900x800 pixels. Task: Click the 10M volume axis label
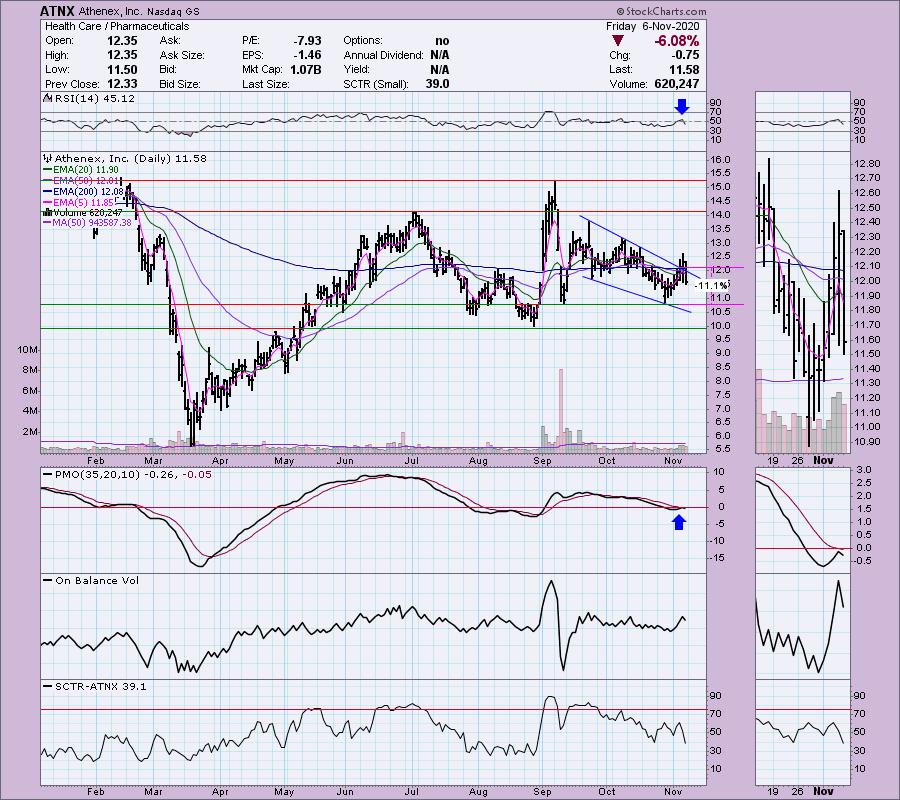point(27,349)
